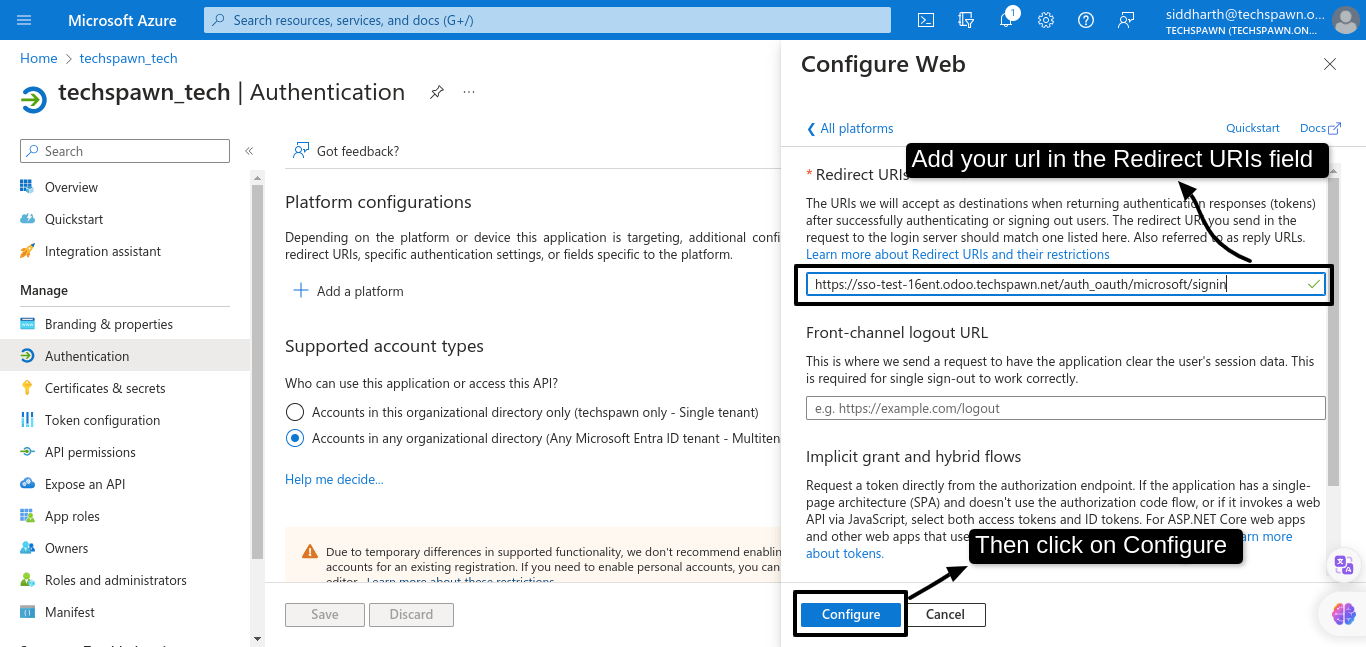Open the hamburger portal menu
The height and width of the screenshot is (647, 1366).
pos(24,20)
